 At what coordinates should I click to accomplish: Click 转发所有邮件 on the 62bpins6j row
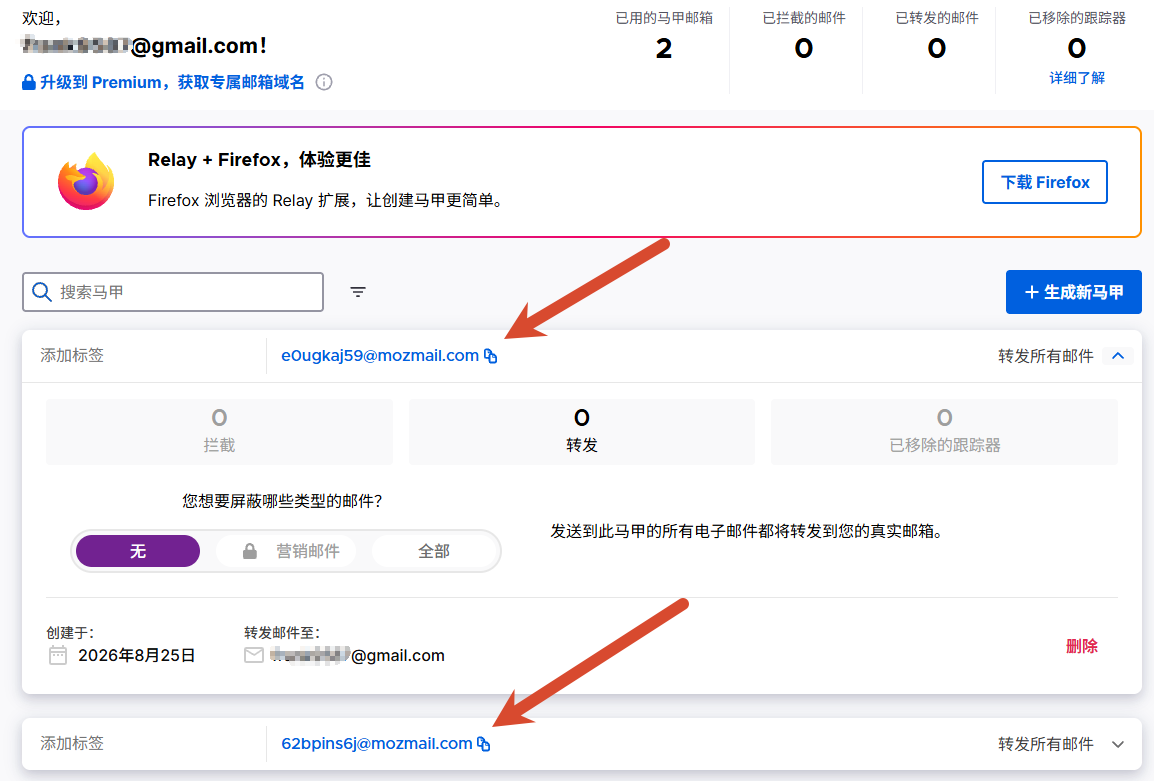point(1045,744)
